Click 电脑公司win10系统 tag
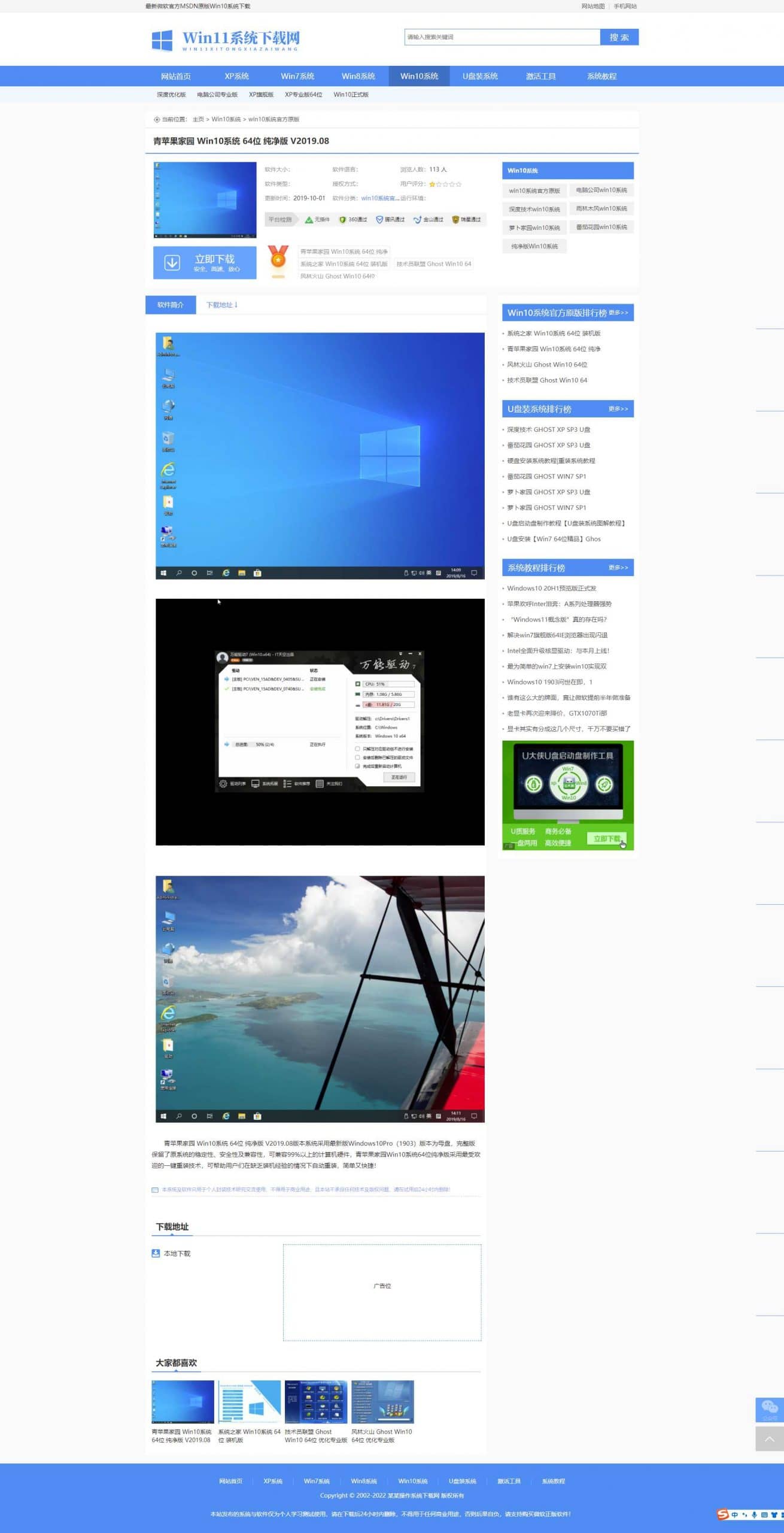Image resolution: width=784 pixels, height=1533 pixels. (x=601, y=190)
